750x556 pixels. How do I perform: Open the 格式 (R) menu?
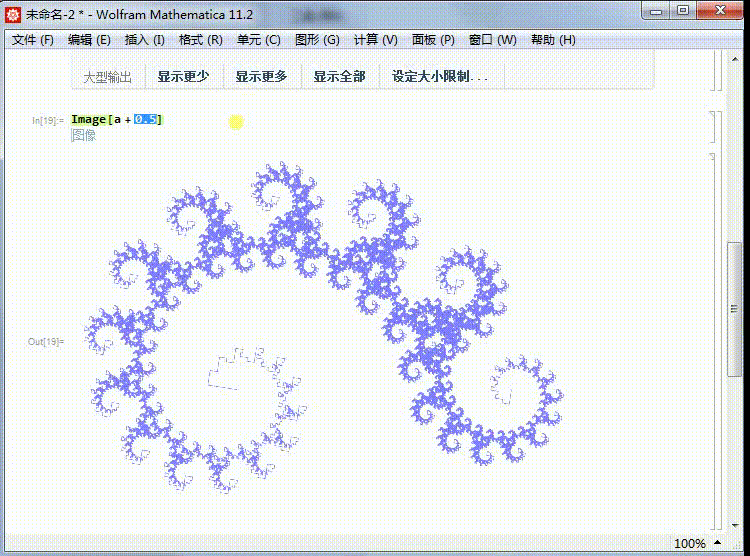pos(200,40)
